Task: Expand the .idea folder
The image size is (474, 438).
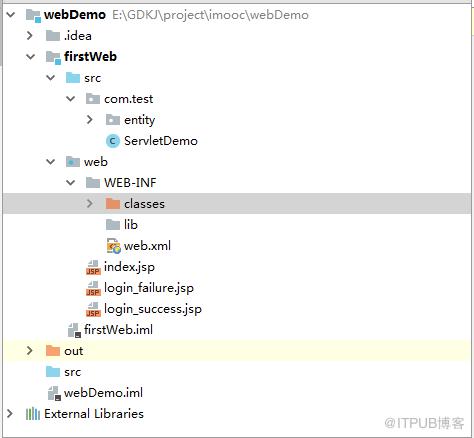Action: pos(30,36)
